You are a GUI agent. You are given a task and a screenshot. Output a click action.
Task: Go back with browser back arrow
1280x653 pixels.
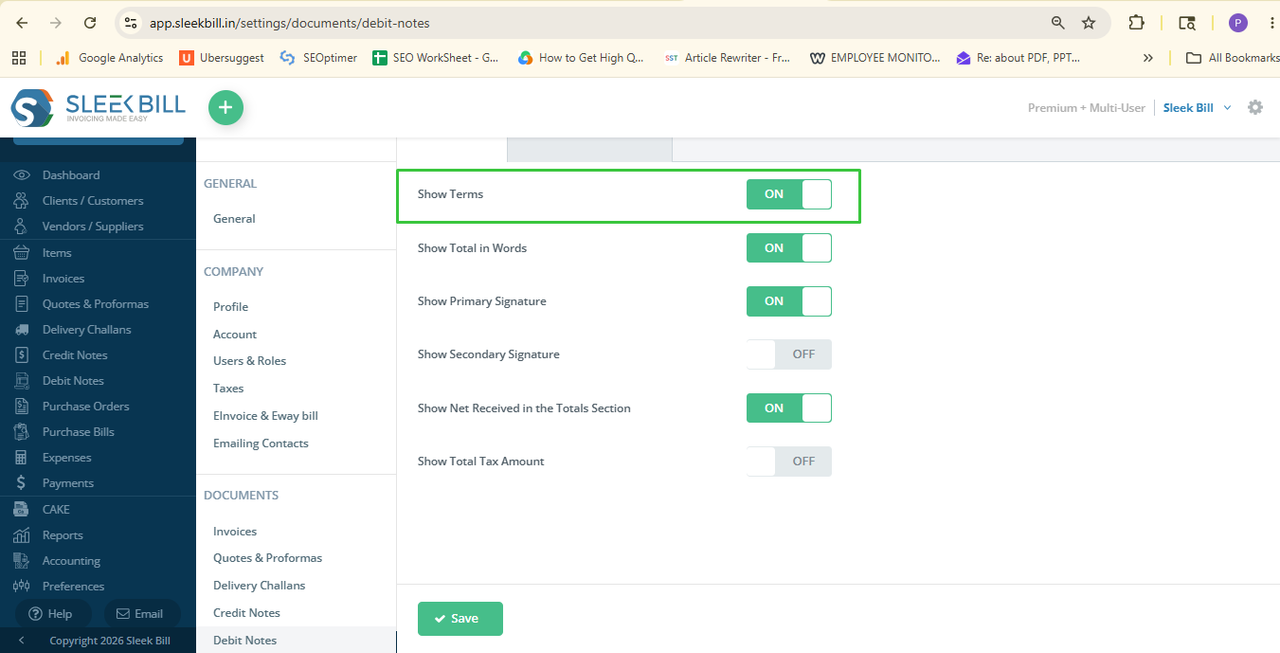coord(22,22)
